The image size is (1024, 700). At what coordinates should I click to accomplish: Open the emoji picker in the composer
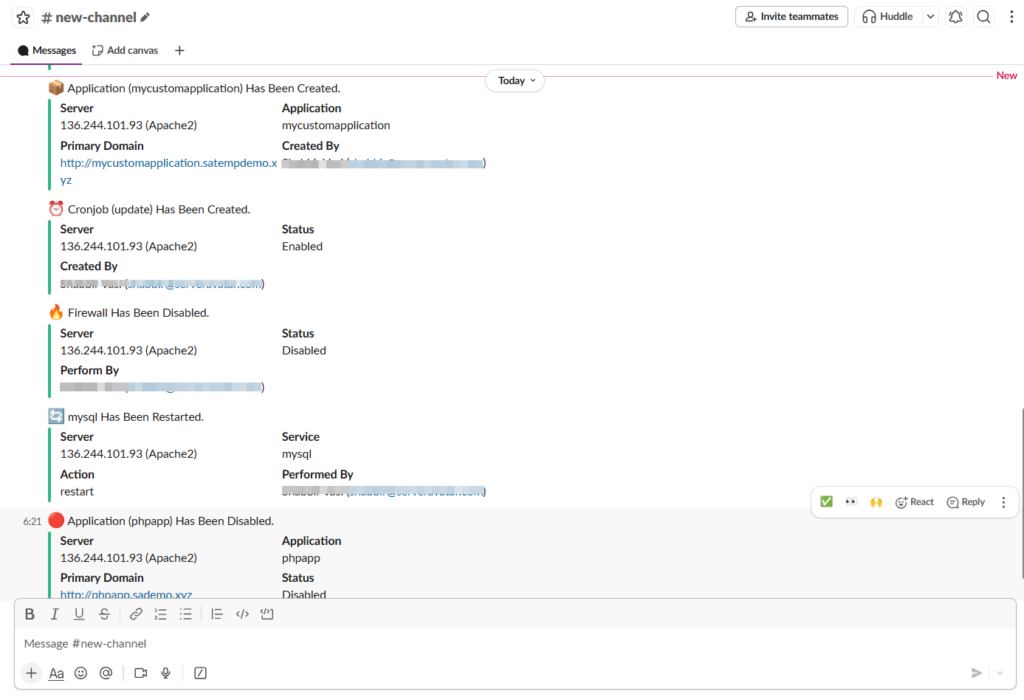(x=81, y=673)
